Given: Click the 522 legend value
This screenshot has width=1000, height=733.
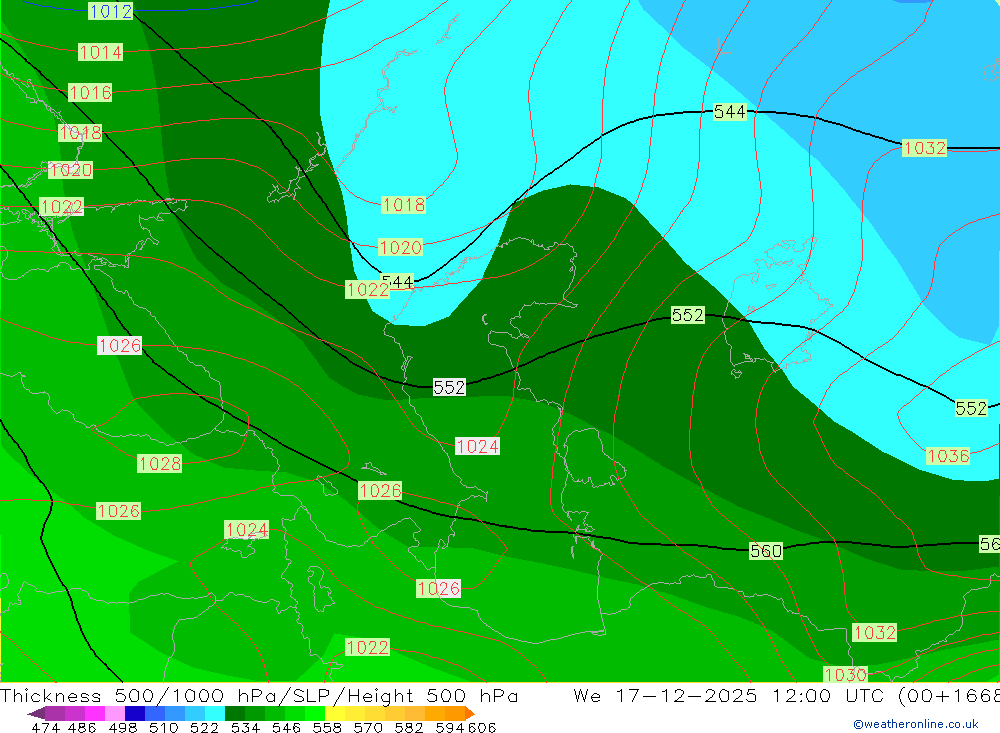Looking at the screenshot, I should click(x=204, y=727).
